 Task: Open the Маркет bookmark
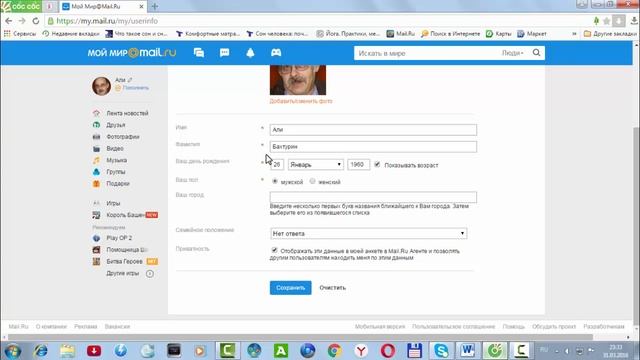(x=532, y=34)
